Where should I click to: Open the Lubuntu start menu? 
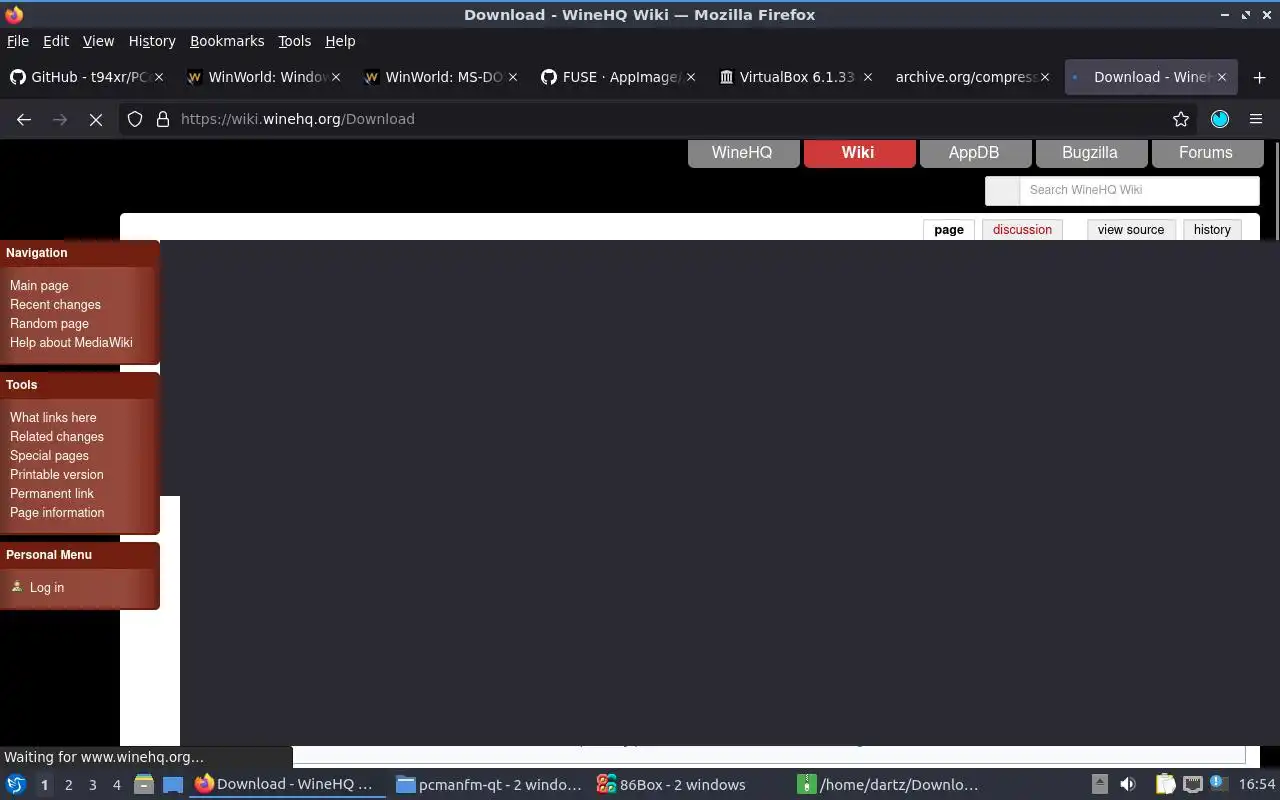16,785
